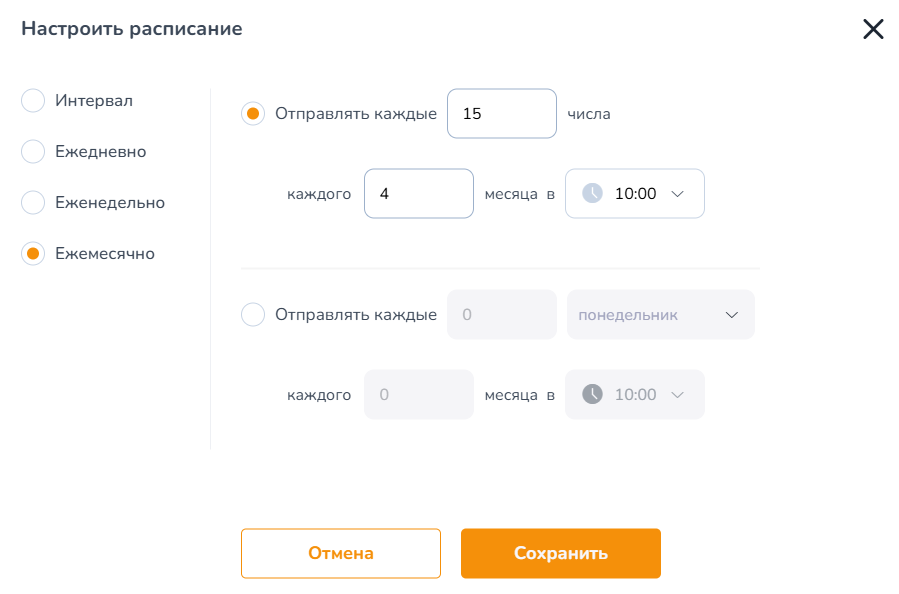Viewport: 899px width, 594px height.
Task: Click the disabled month field in lower section
Action: (x=419, y=394)
